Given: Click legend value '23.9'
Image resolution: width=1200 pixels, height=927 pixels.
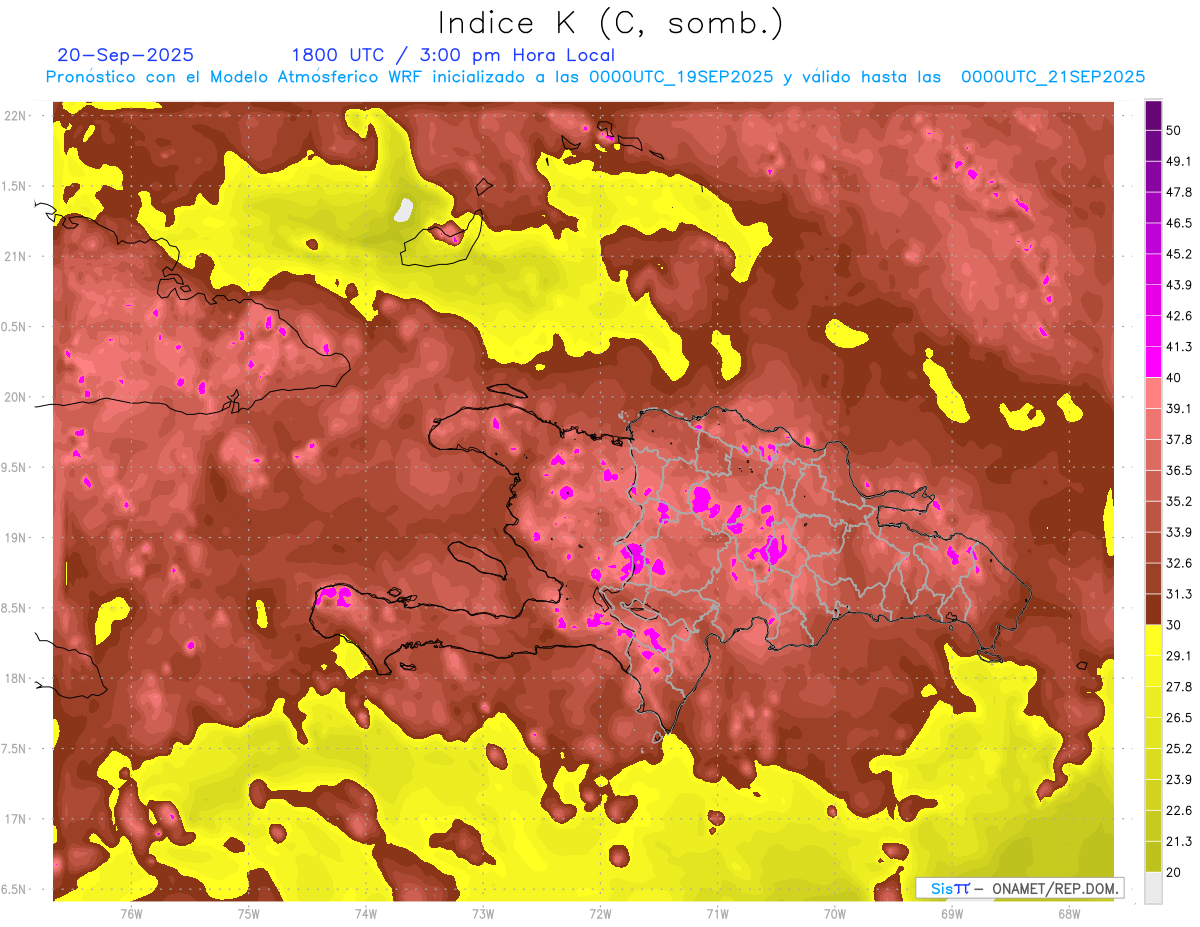Looking at the screenshot, I should click(1179, 780).
